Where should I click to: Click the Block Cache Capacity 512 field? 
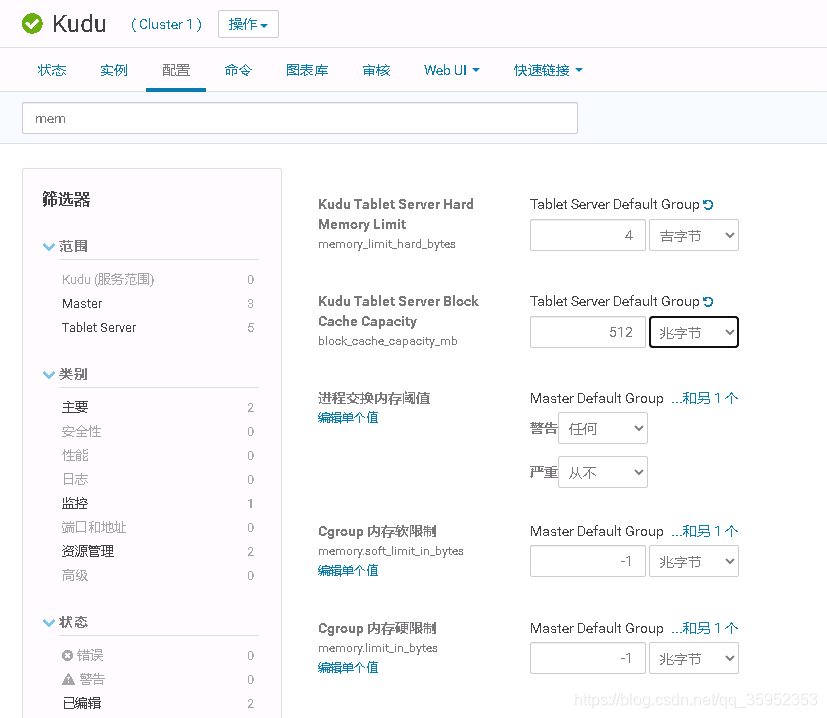tap(588, 332)
